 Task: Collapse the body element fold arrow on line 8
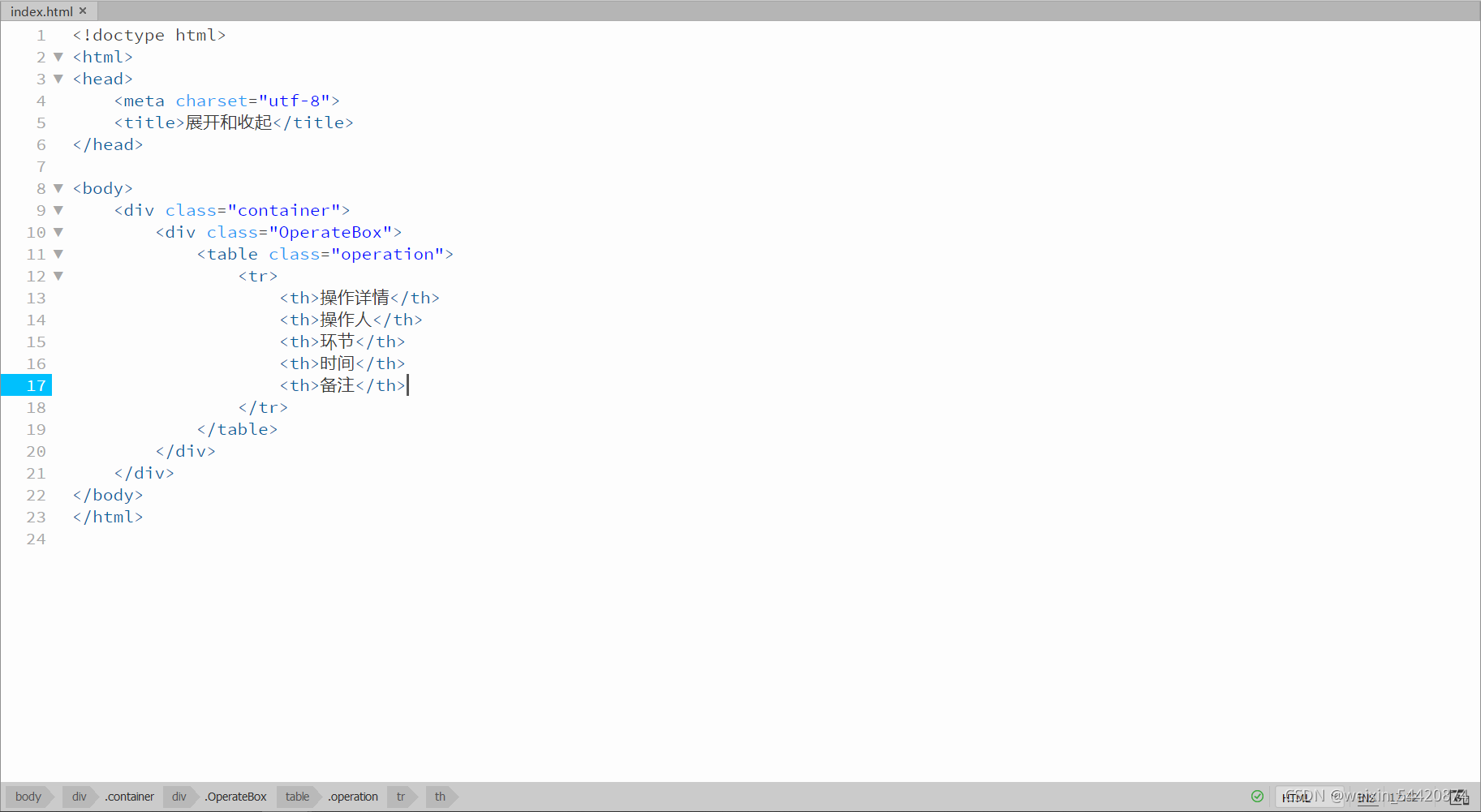58,188
